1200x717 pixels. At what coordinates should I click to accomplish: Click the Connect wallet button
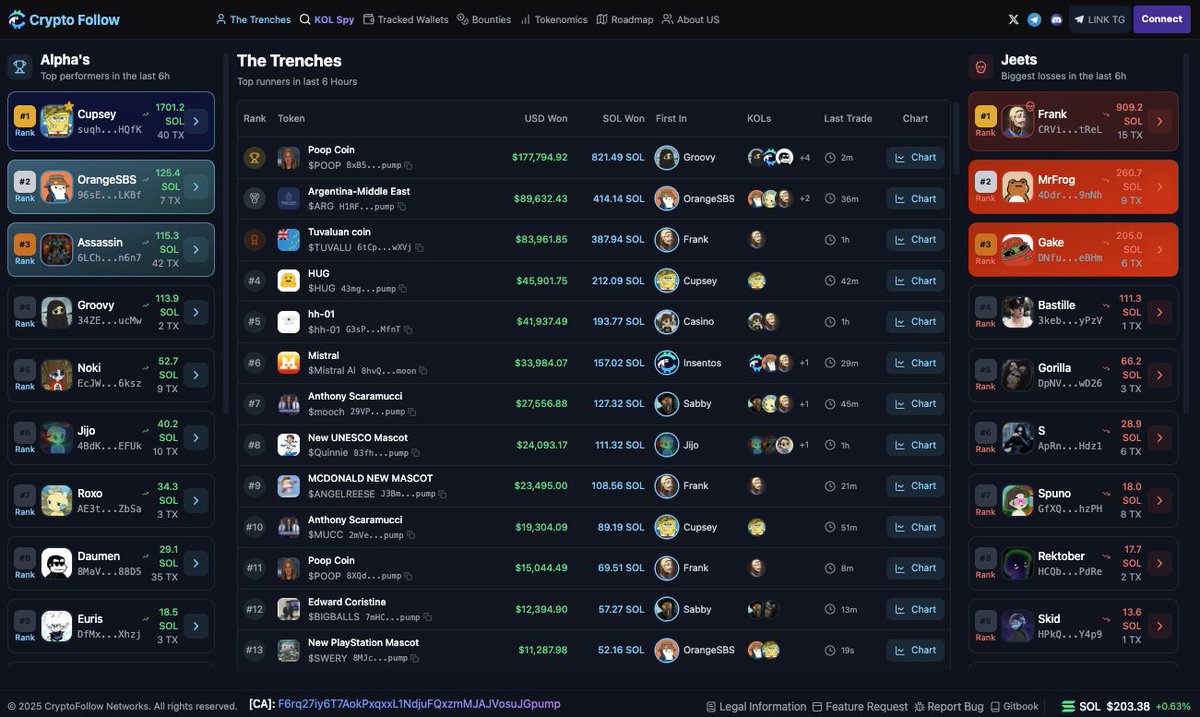[x=1161, y=19]
